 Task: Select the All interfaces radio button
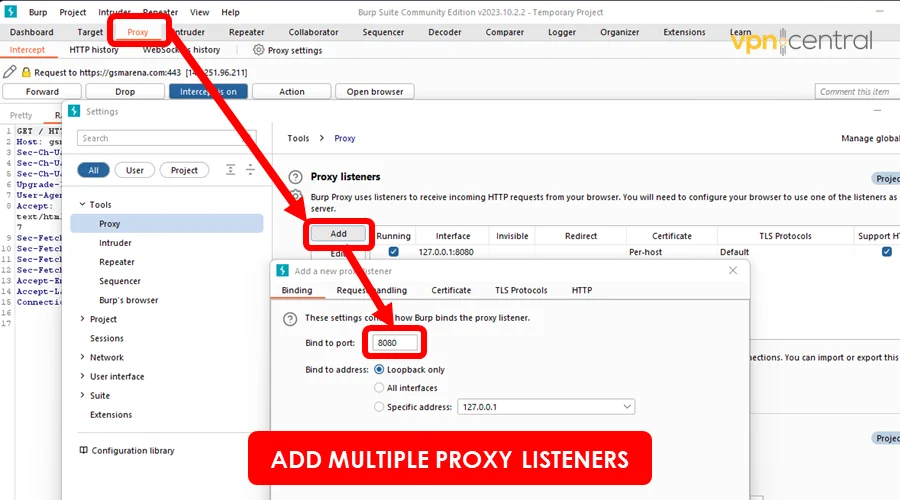click(x=379, y=388)
